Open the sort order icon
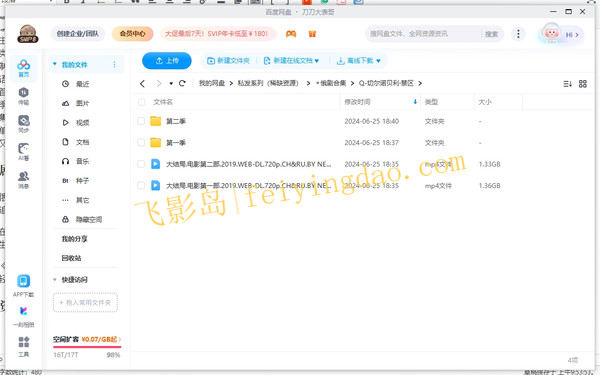The image size is (600, 375). pyautogui.click(x=567, y=84)
